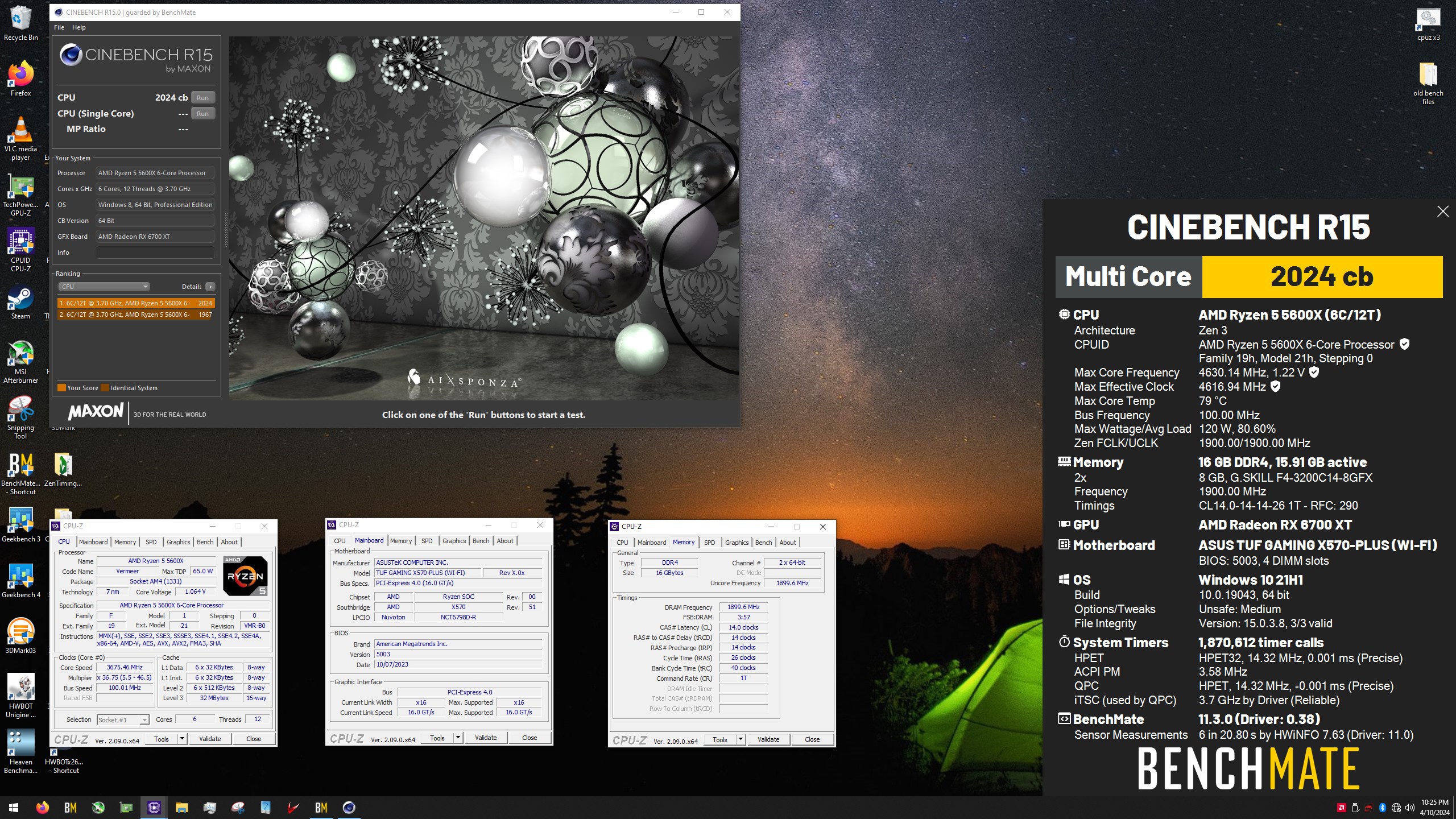Image resolution: width=1456 pixels, height=819 pixels.
Task: Open Snipping Tool desktop icon
Action: 20,417
